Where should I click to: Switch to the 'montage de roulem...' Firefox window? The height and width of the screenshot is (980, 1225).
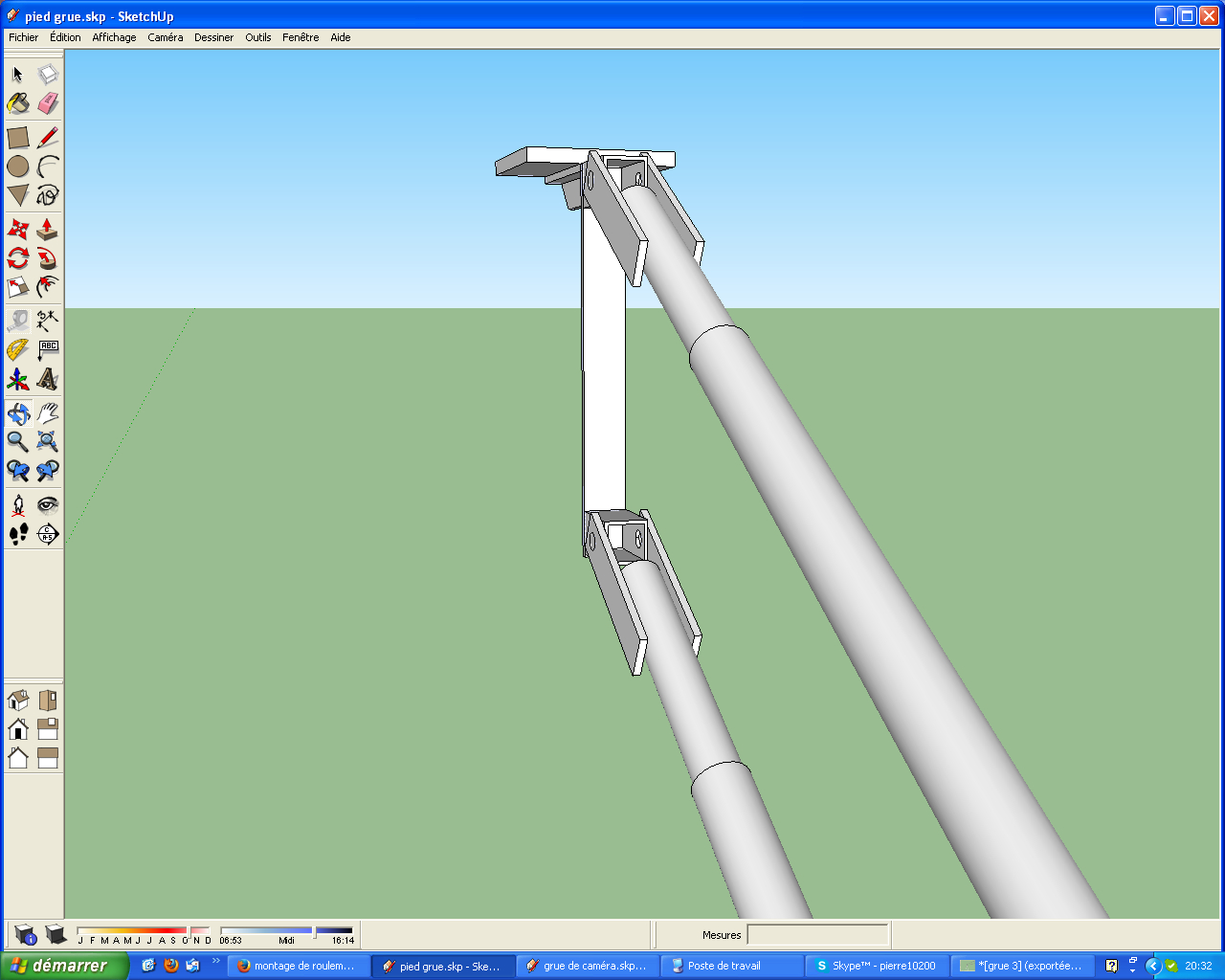point(299,966)
